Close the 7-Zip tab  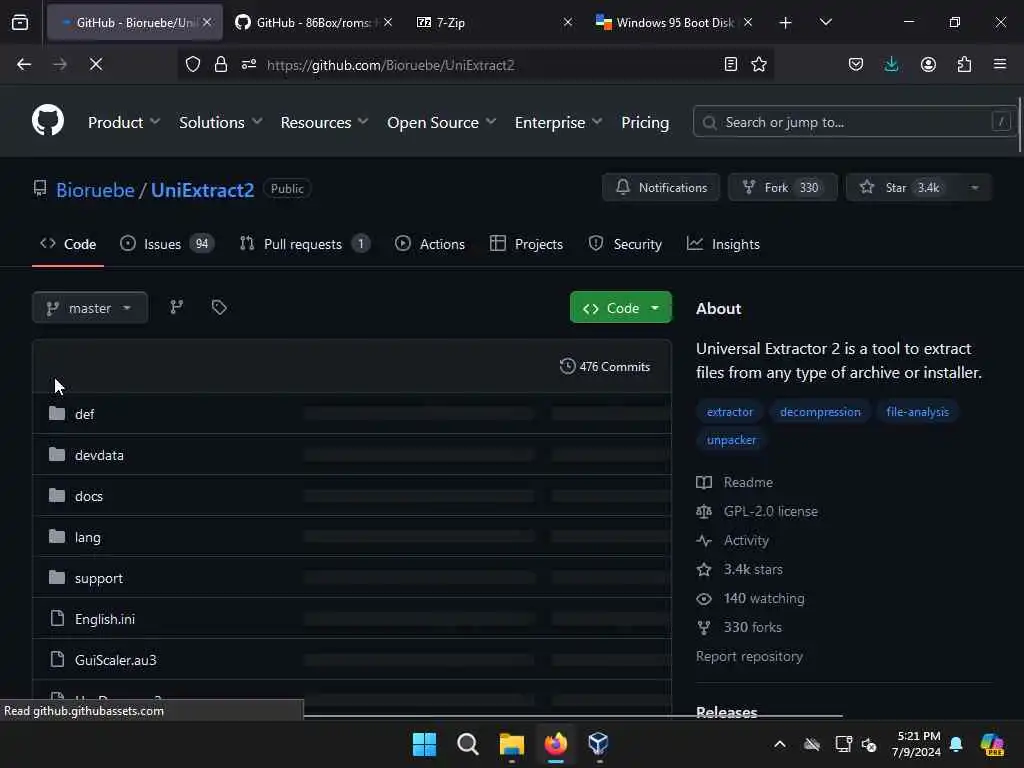pos(568,23)
